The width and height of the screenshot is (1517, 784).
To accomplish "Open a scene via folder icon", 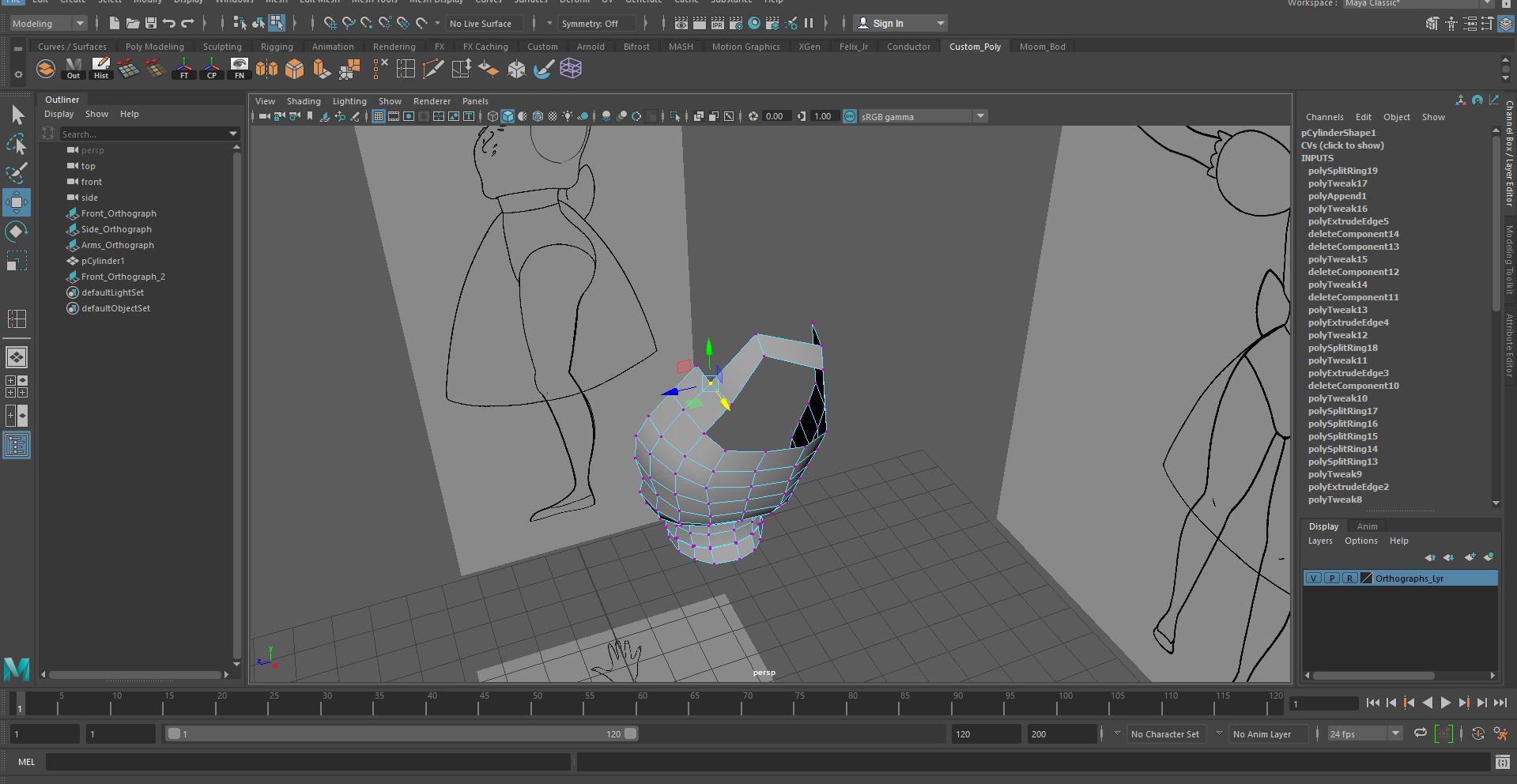I will pos(133,23).
